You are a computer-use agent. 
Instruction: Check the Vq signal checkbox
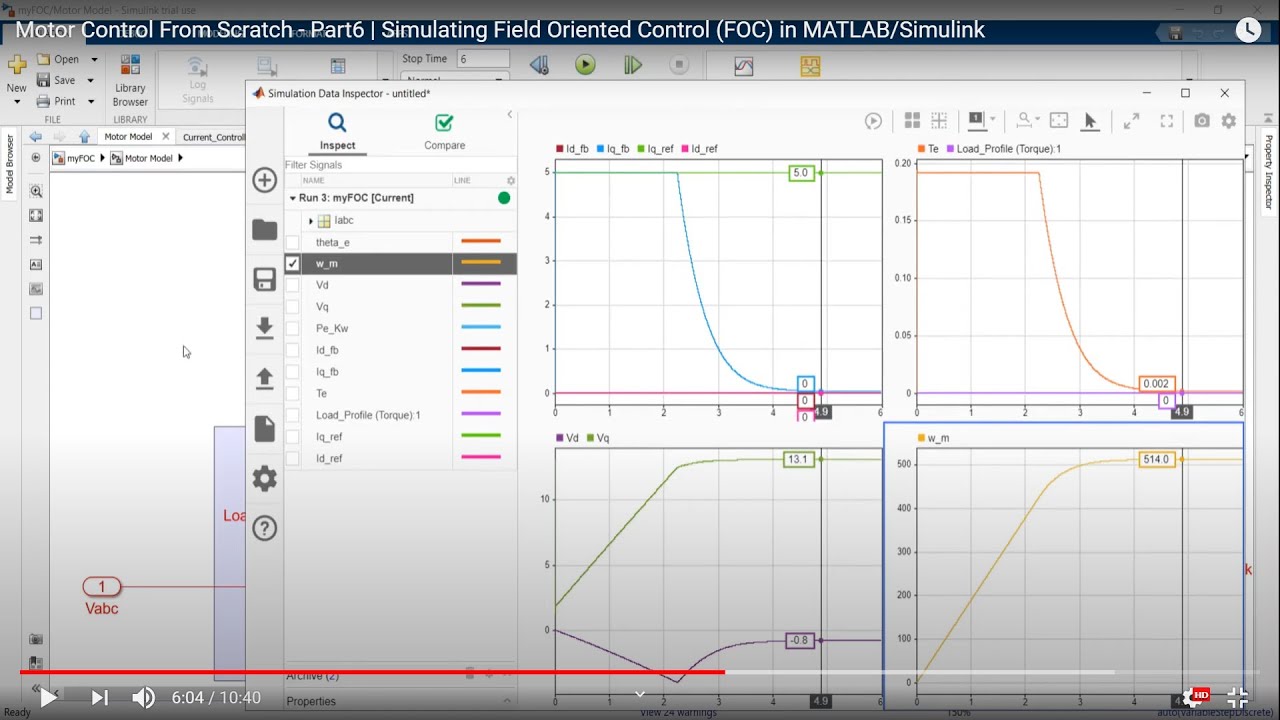[292, 307]
